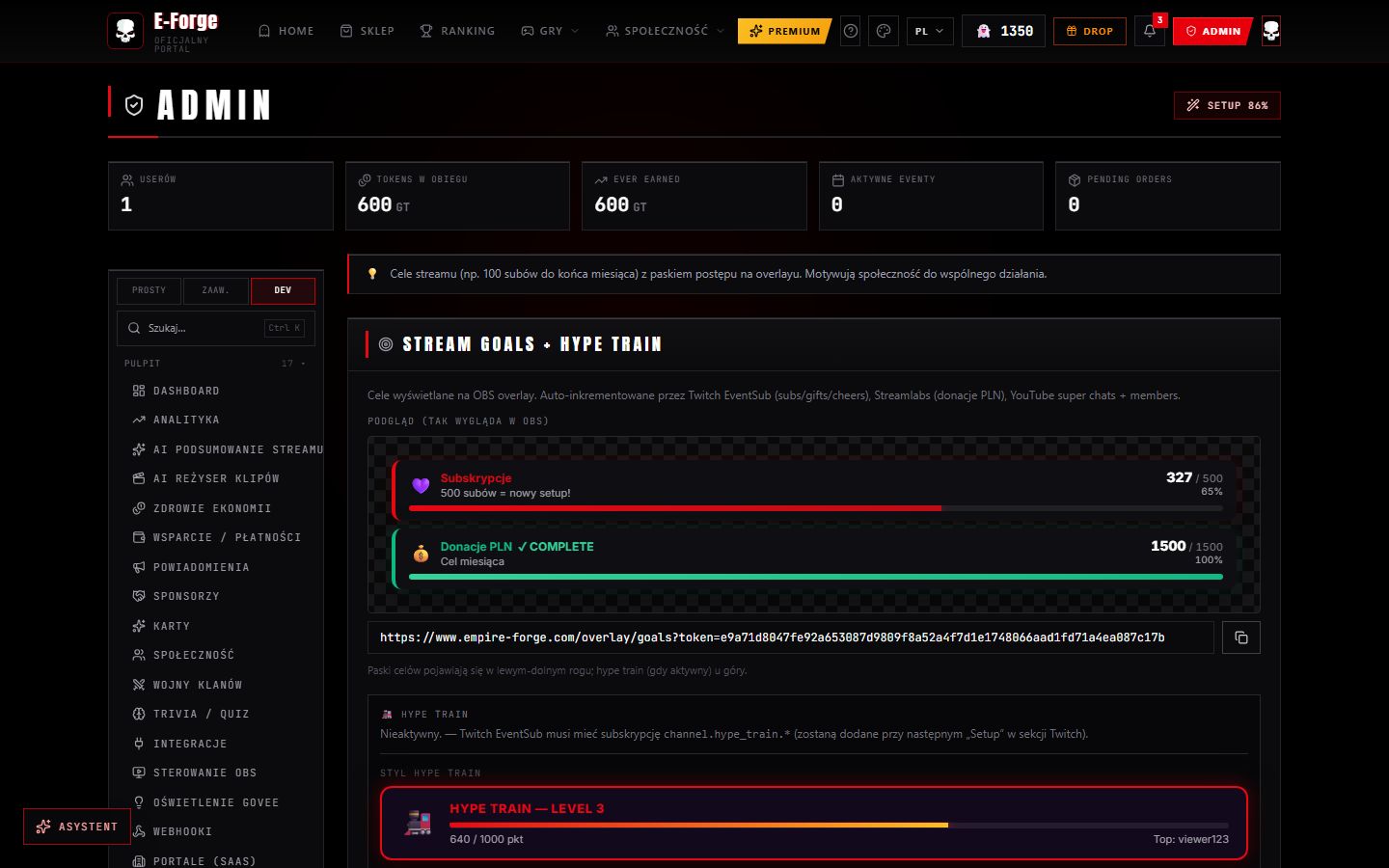
Task: Click the Hype Train level progress bar
Action: coord(839,825)
